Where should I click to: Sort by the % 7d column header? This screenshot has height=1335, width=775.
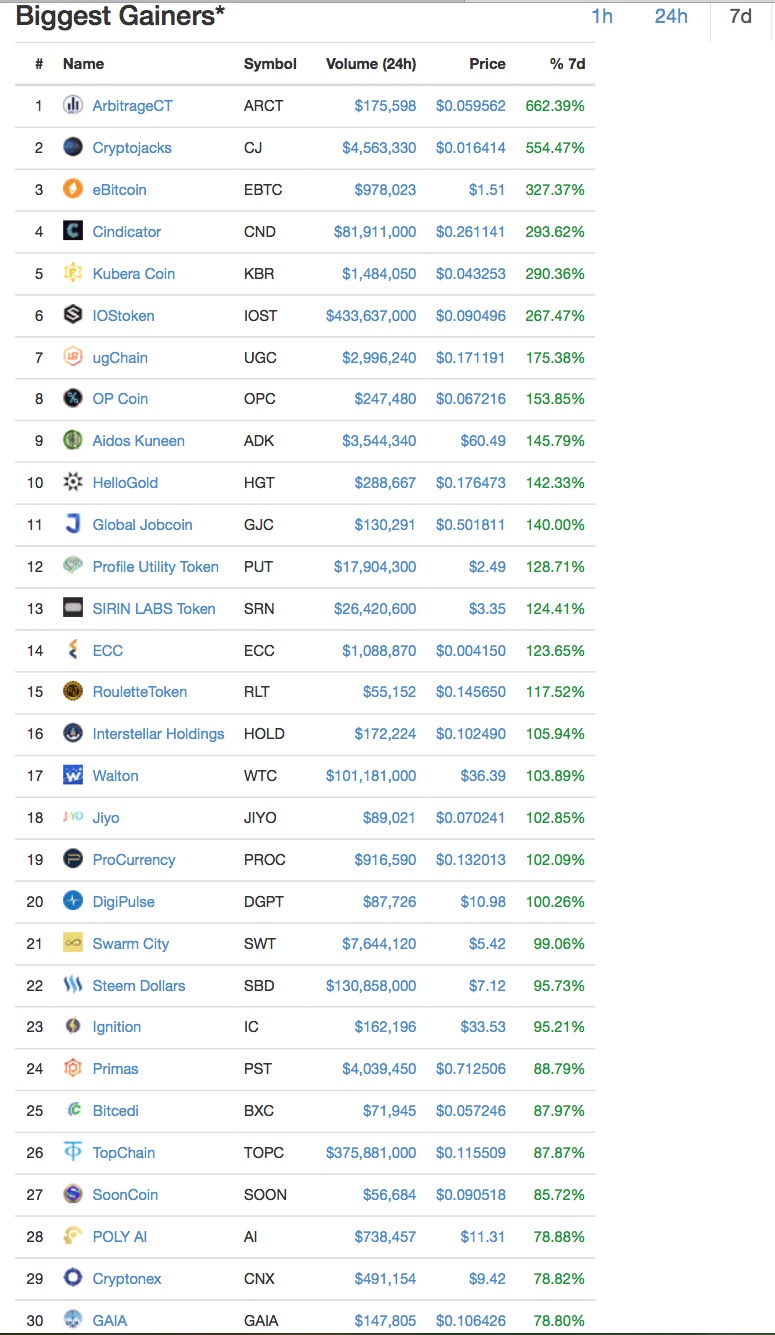click(567, 63)
